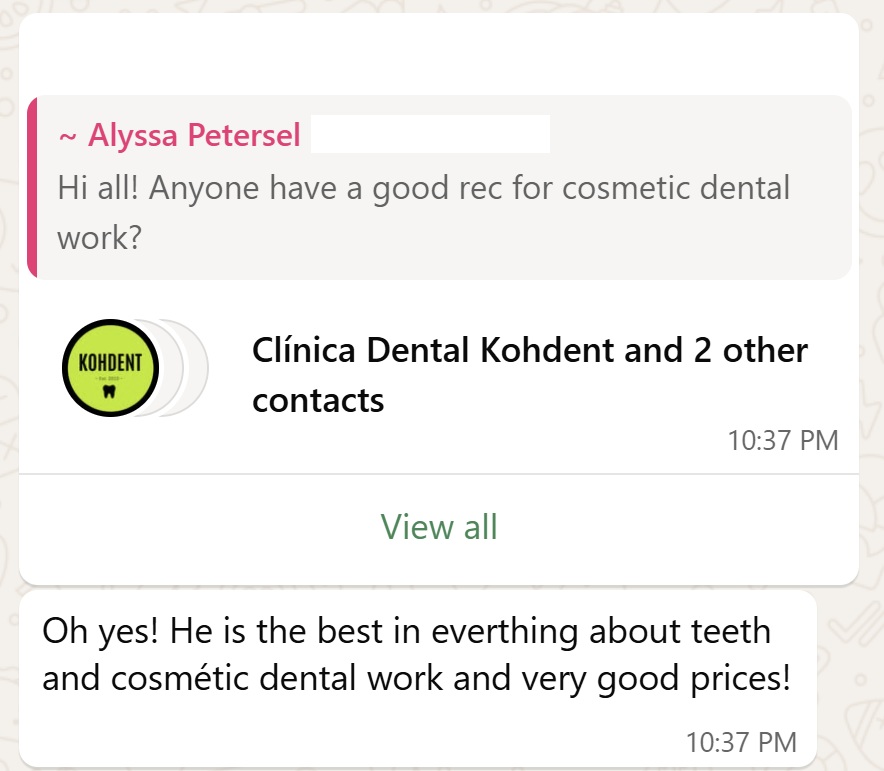Click the word contacts in card title
Screen dimensions: 884x771
[x=318, y=400]
